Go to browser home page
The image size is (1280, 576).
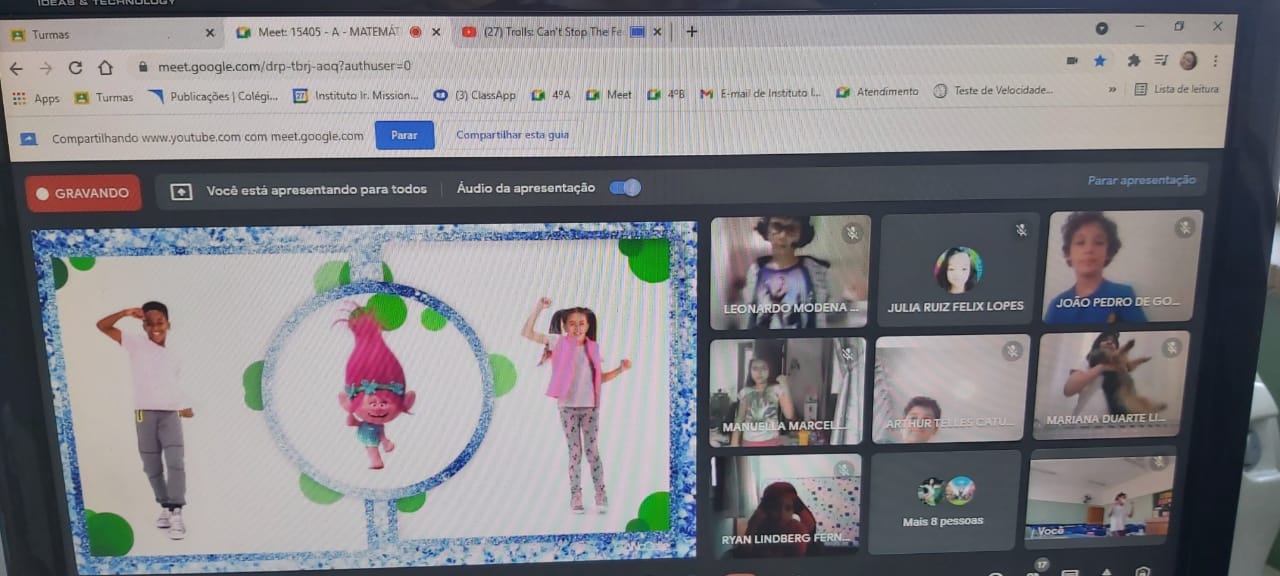point(105,68)
